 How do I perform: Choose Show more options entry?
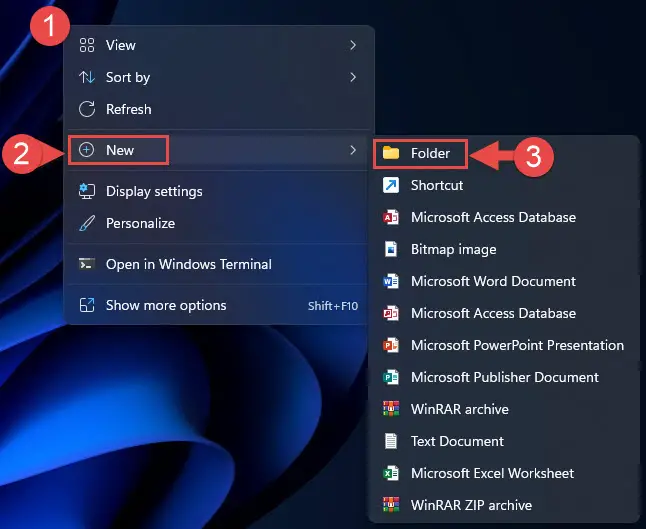(219, 305)
